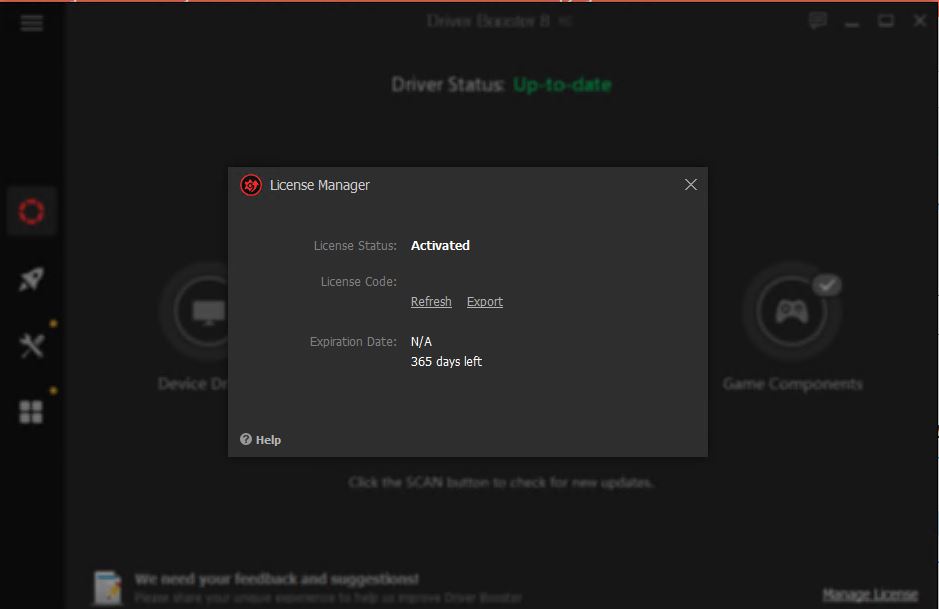The width and height of the screenshot is (939, 609).
Task: Select the red scan icon in sidebar
Action: [x=31, y=211]
